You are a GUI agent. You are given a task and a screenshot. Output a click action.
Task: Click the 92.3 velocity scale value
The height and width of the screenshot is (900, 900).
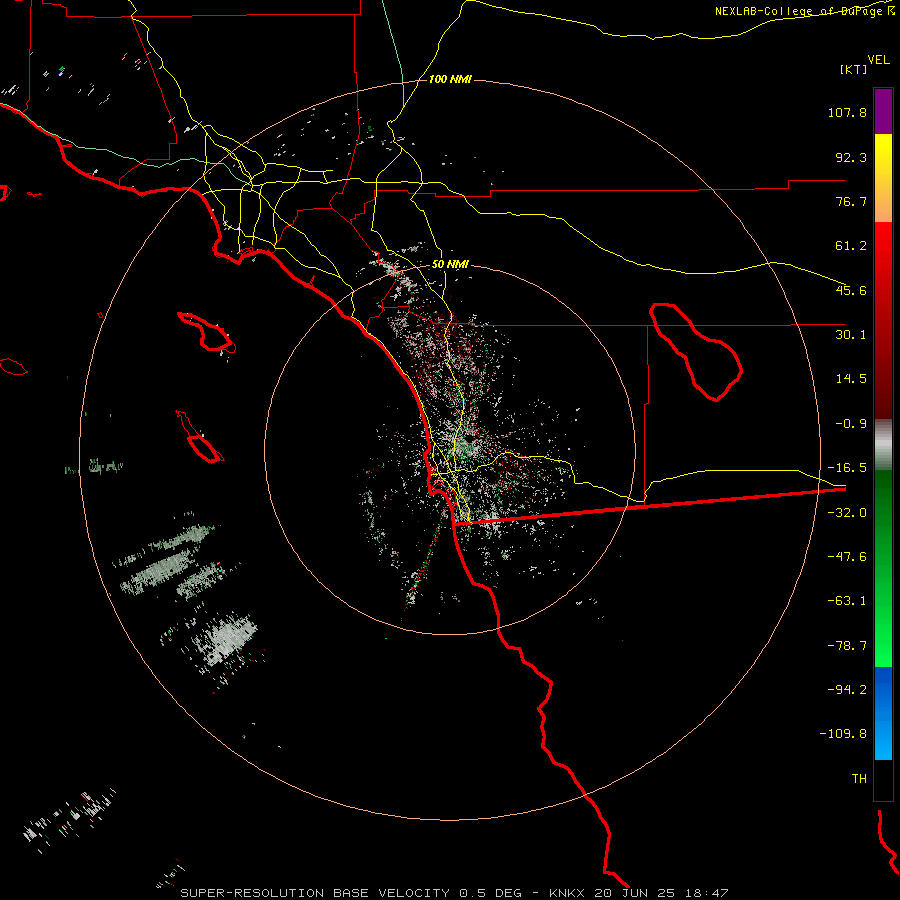tap(851, 157)
